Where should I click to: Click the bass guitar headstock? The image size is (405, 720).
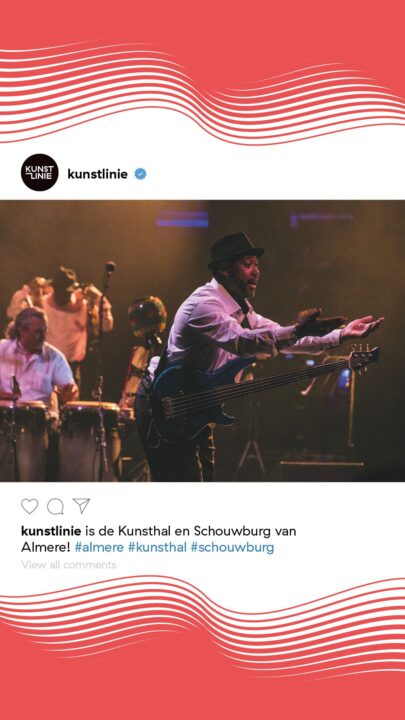point(365,354)
